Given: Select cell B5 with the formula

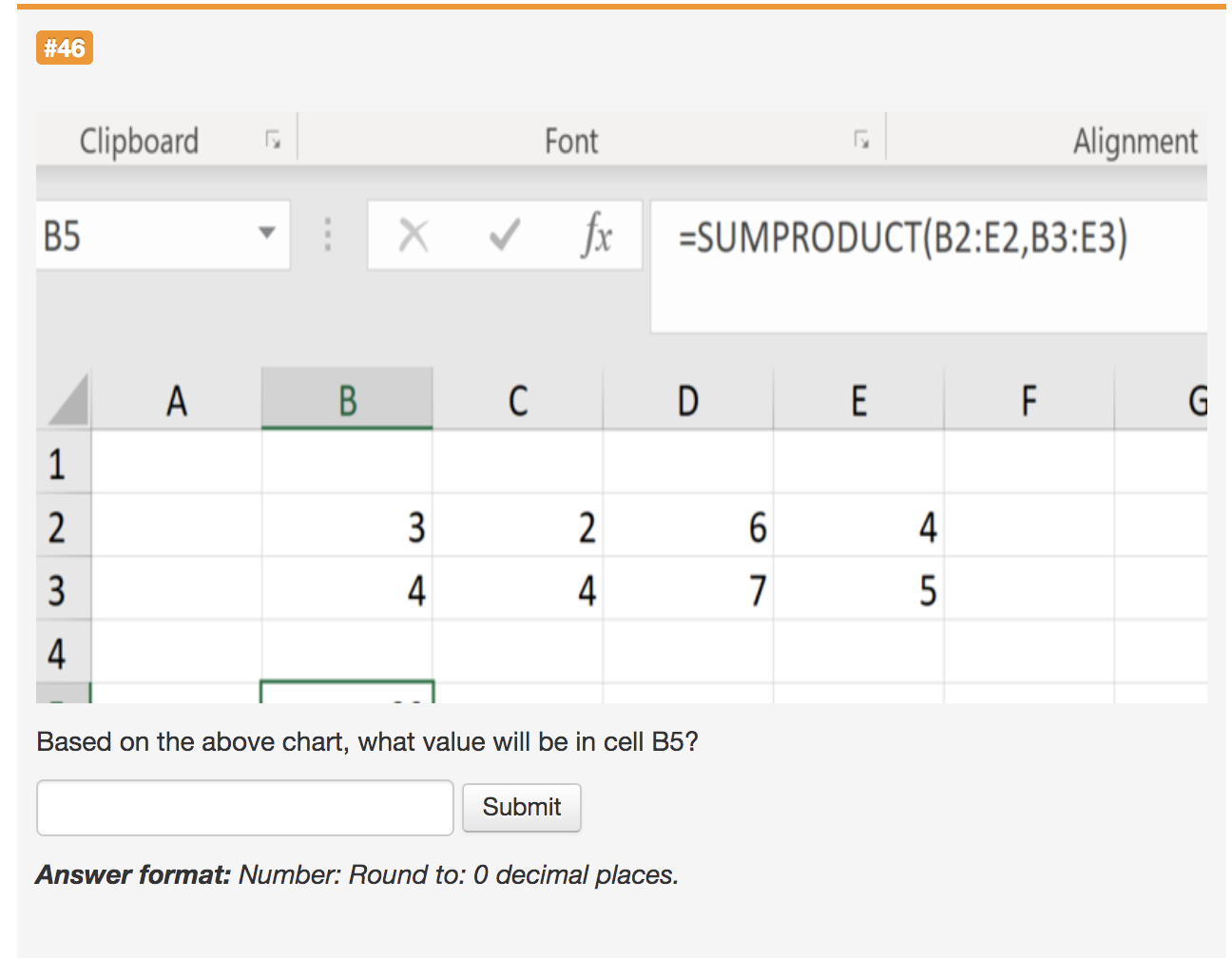Looking at the screenshot, I should pos(347,689).
